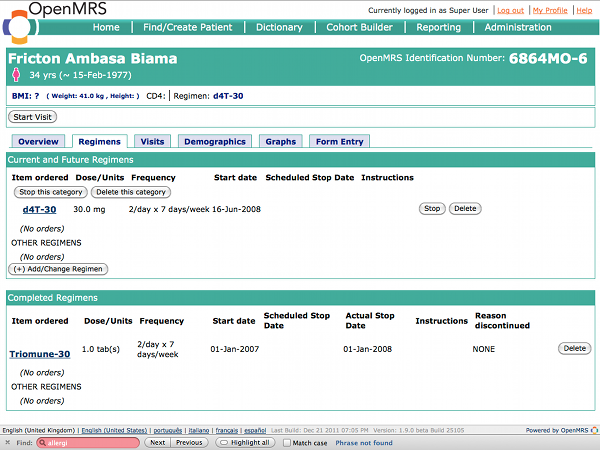Click Add/Change Regimen button
The image size is (600, 450).
tap(58, 269)
